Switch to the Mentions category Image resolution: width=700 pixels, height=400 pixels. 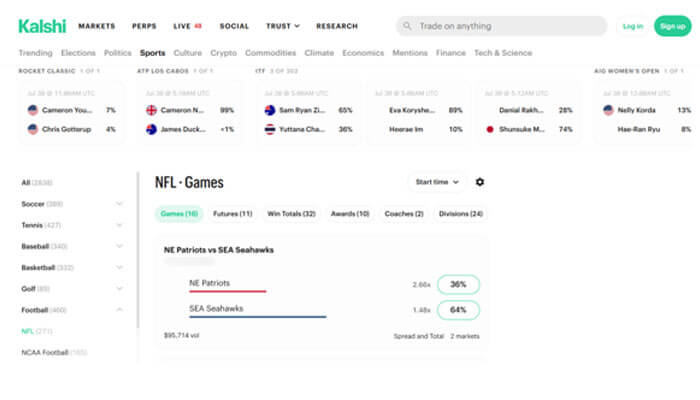click(410, 53)
